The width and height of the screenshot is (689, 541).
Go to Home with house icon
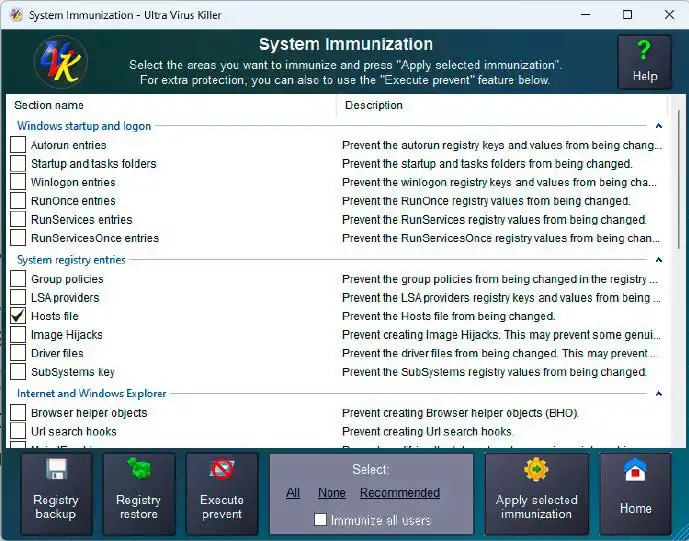[x=635, y=494]
